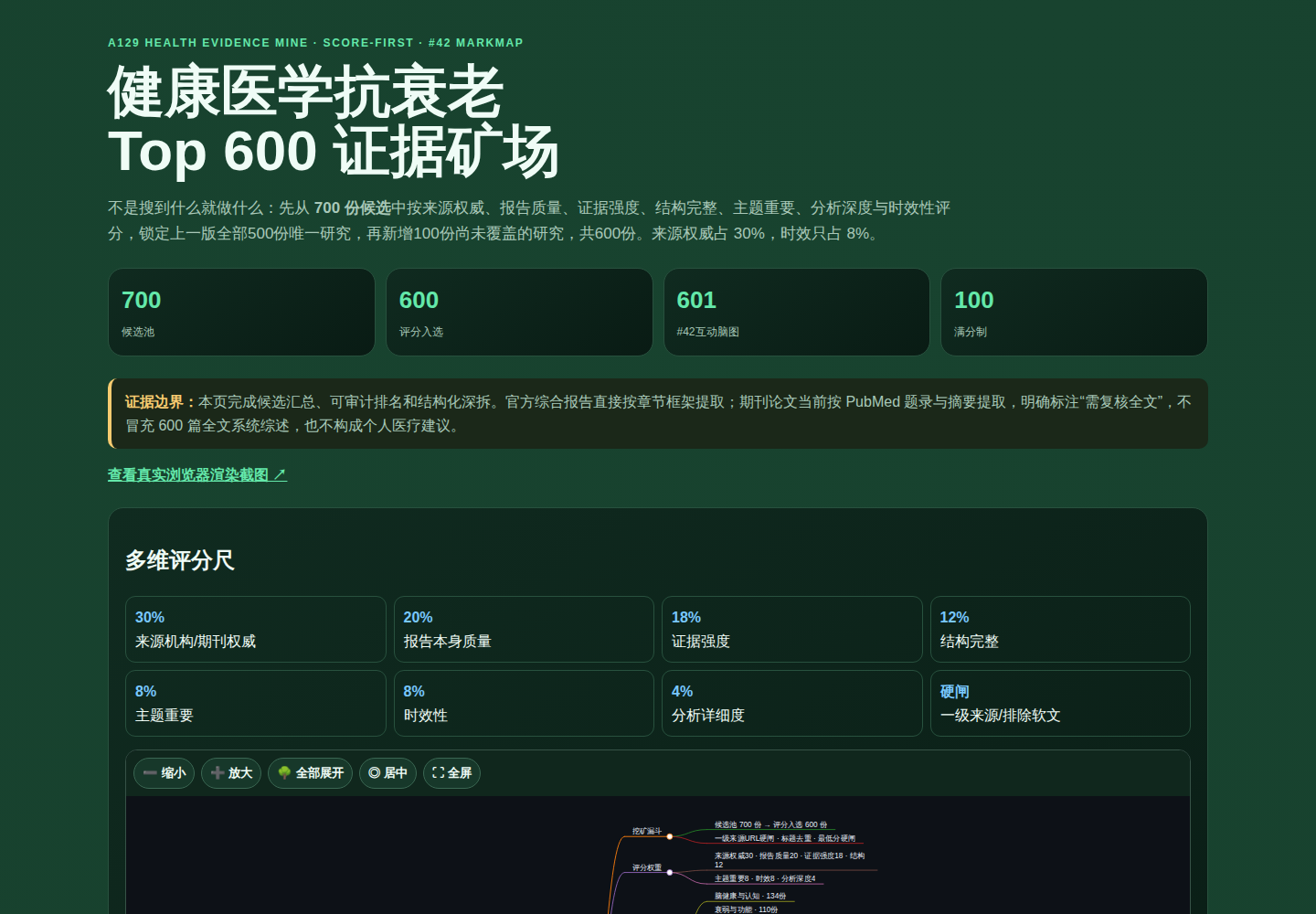
Task: Click node 主题重要8 · 时效8 · 分析深度4
Action: [765, 878]
